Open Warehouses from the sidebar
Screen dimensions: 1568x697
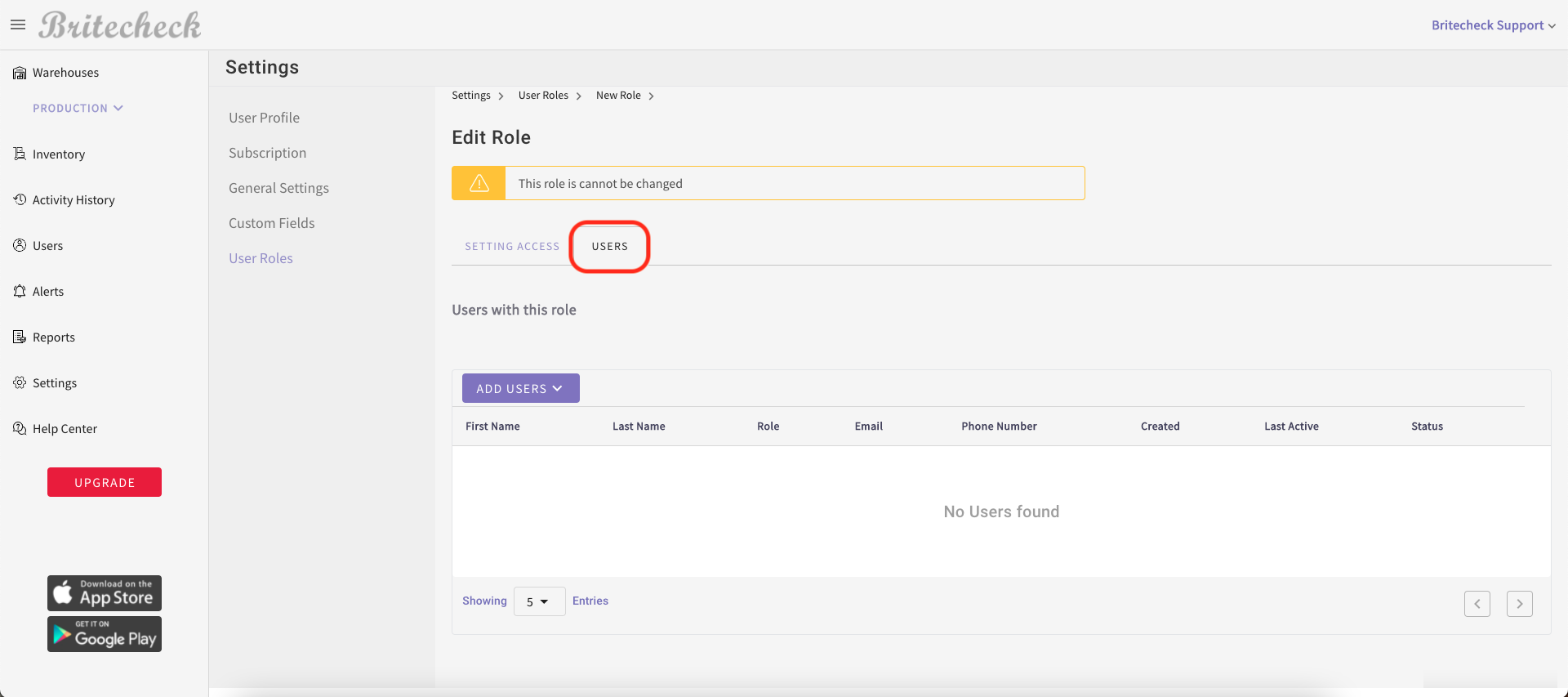(65, 73)
